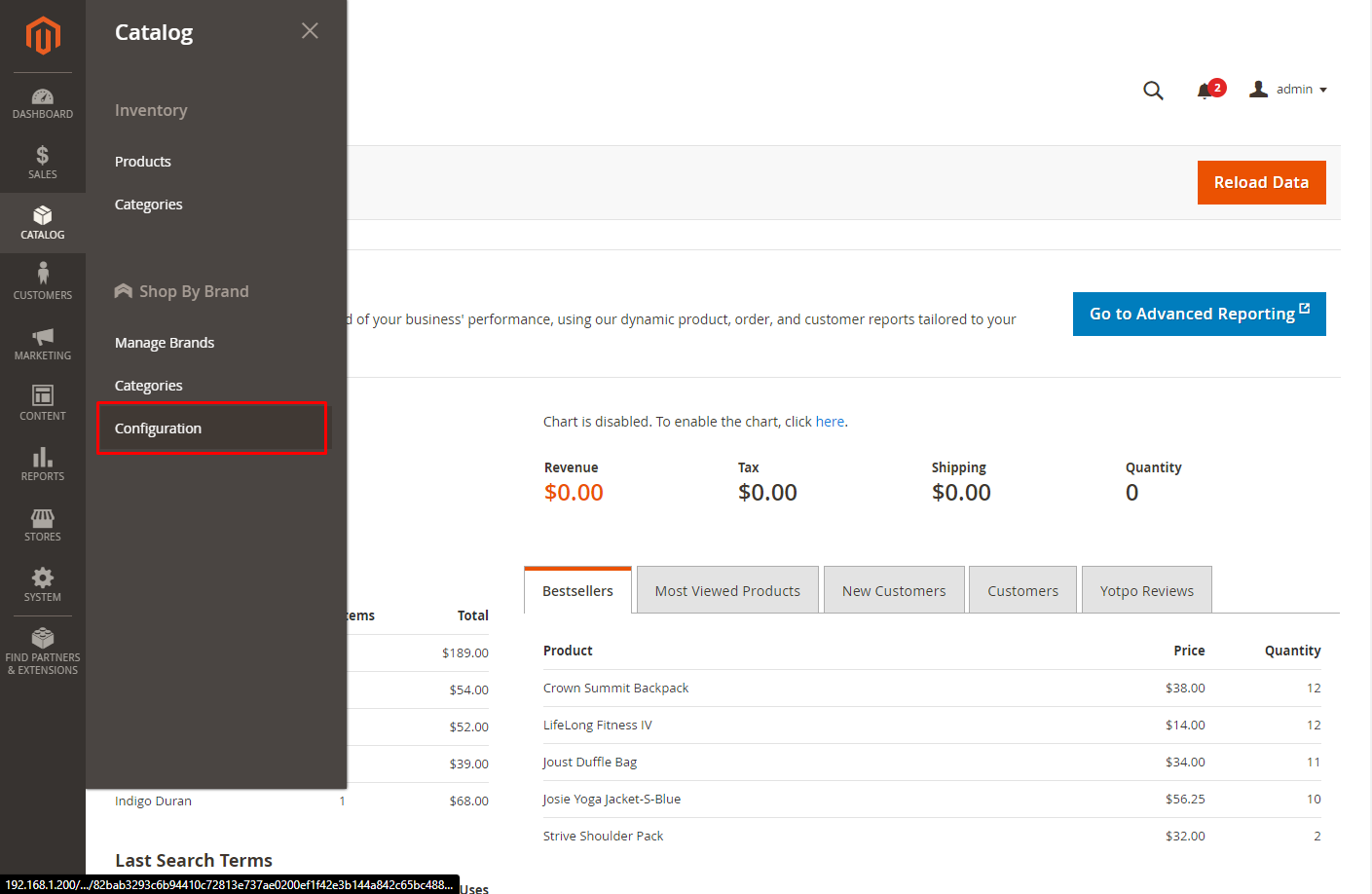Viewport: 1372px width, 894px height.
Task: Select Manage Brands menu entry
Action: (x=165, y=343)
